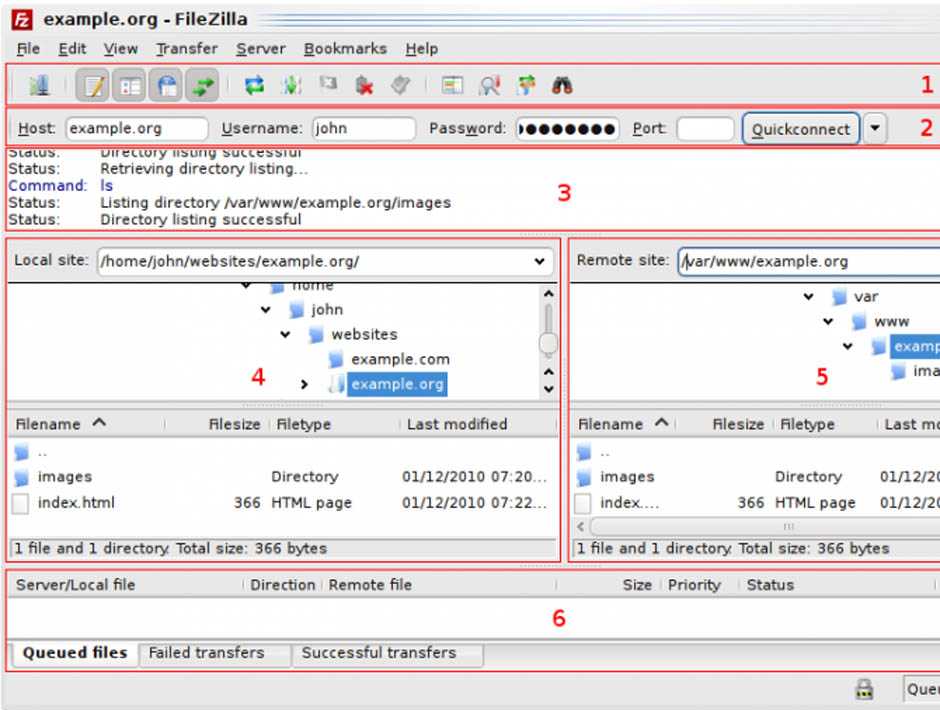940x710 pixels.
Task: Toggle the message log display button
Action: tap(94, 86)
